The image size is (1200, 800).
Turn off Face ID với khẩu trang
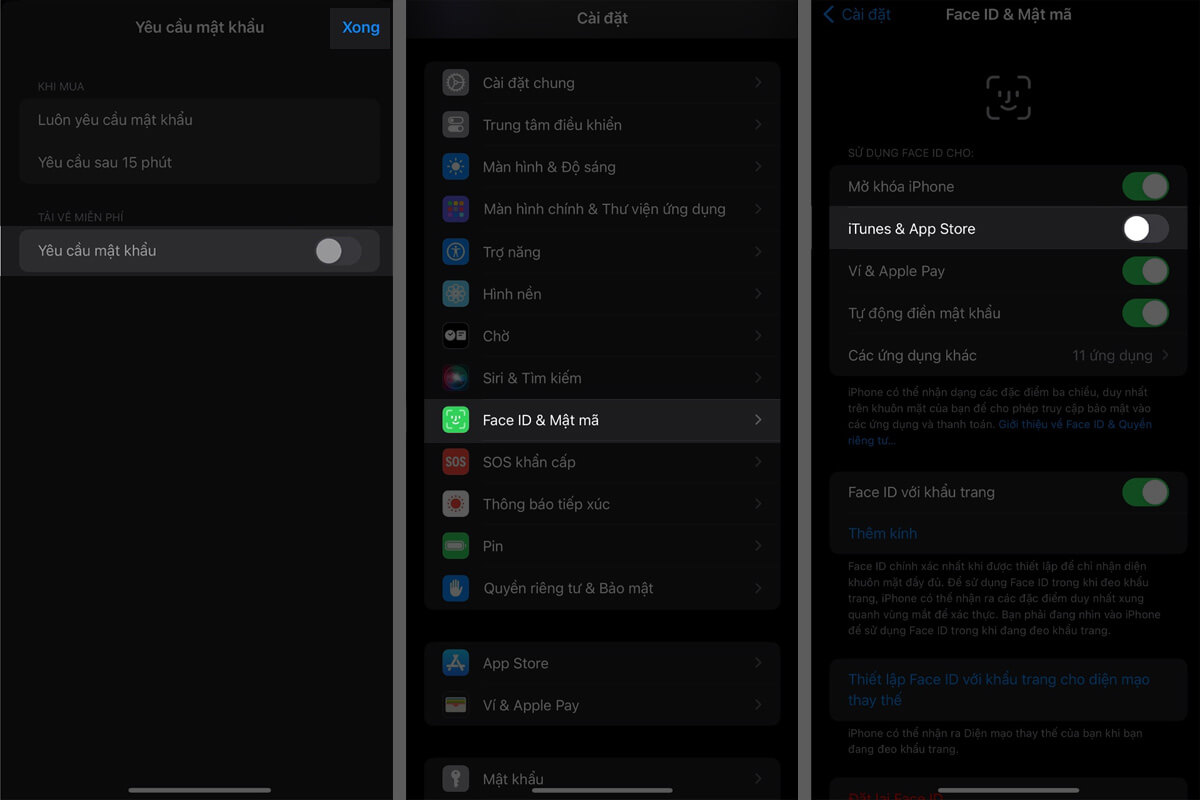[x=1145, y=492]
